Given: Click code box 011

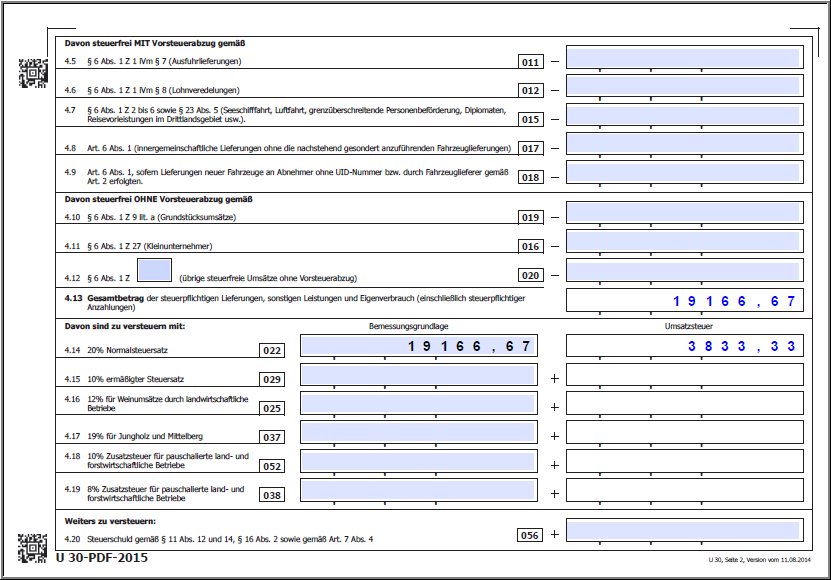Looking at the screenshot, I should (531, 62).
